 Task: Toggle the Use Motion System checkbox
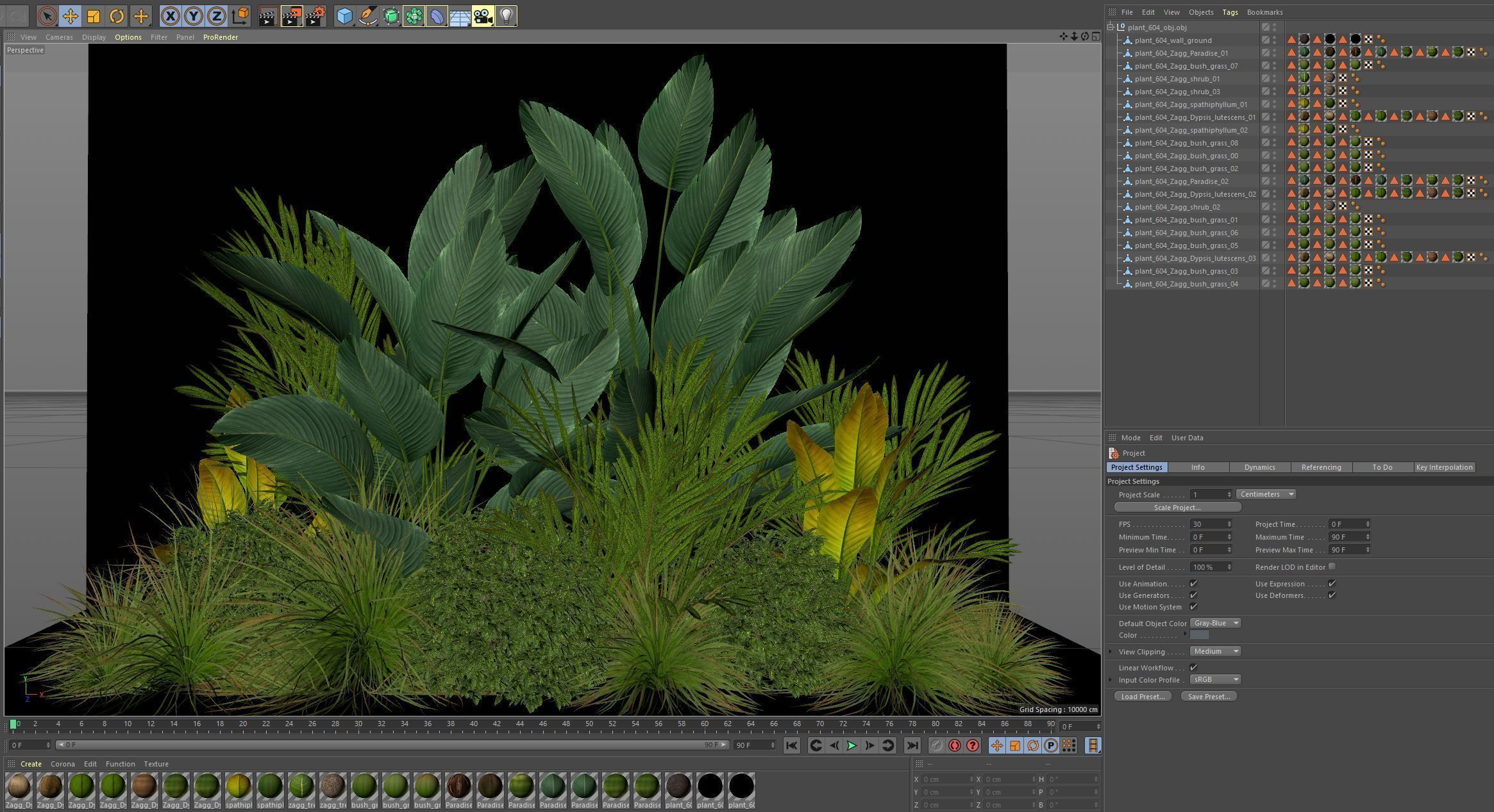[x=1193, y=607]
